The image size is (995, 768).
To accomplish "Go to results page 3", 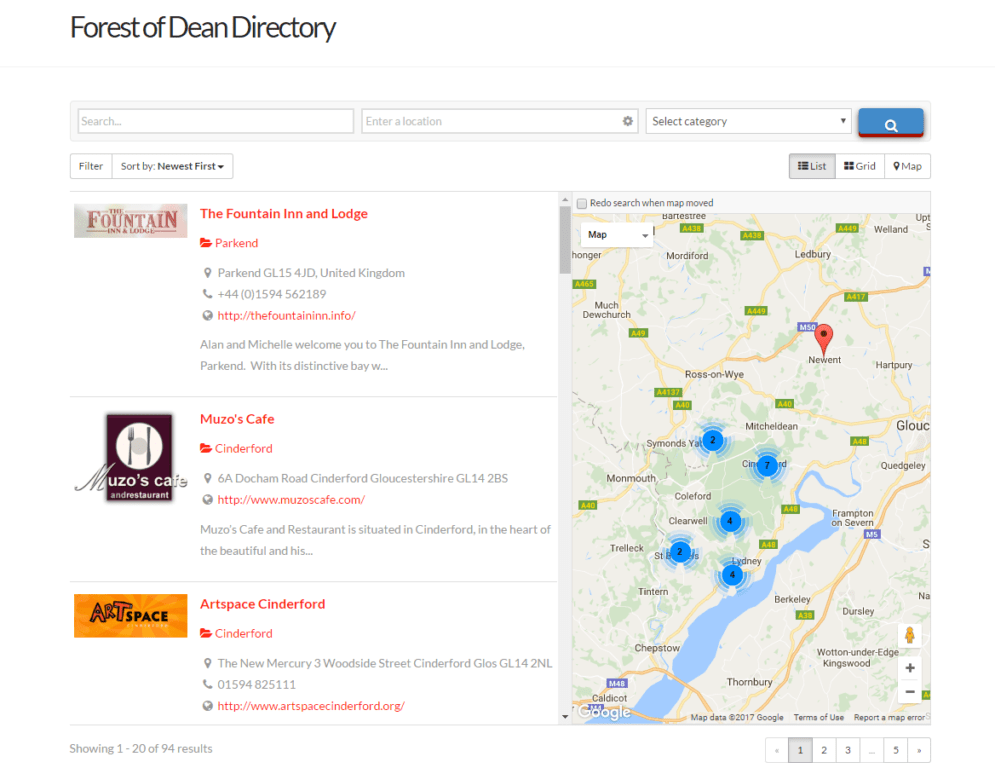I will click(848, 750).
